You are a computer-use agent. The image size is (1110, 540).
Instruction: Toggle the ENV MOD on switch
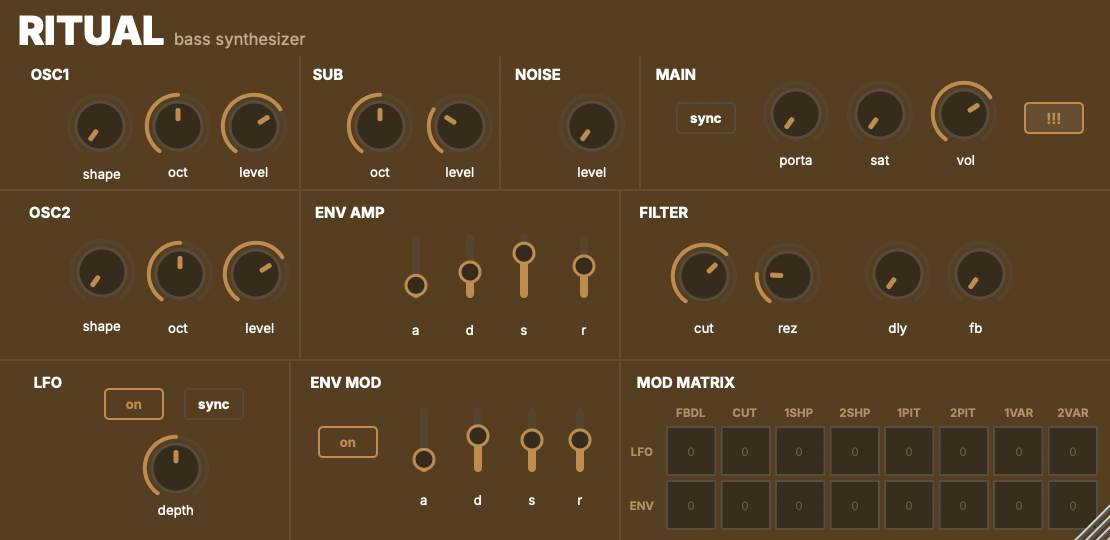pyautogui.click(x=348, y=442)
